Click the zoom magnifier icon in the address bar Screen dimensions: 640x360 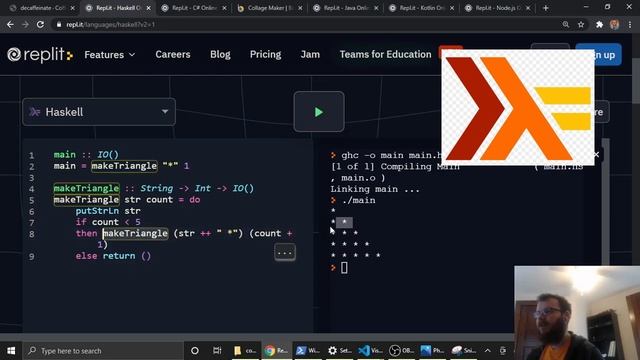coord(566,24)
